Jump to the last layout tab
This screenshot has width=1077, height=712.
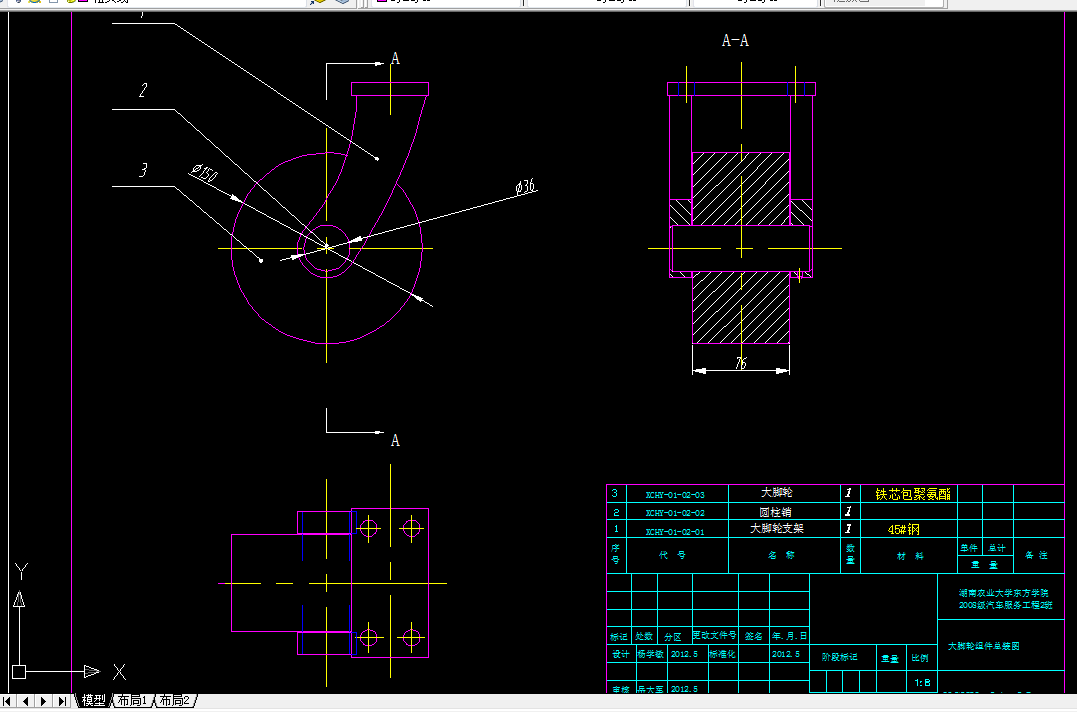[x=63, y=701]
